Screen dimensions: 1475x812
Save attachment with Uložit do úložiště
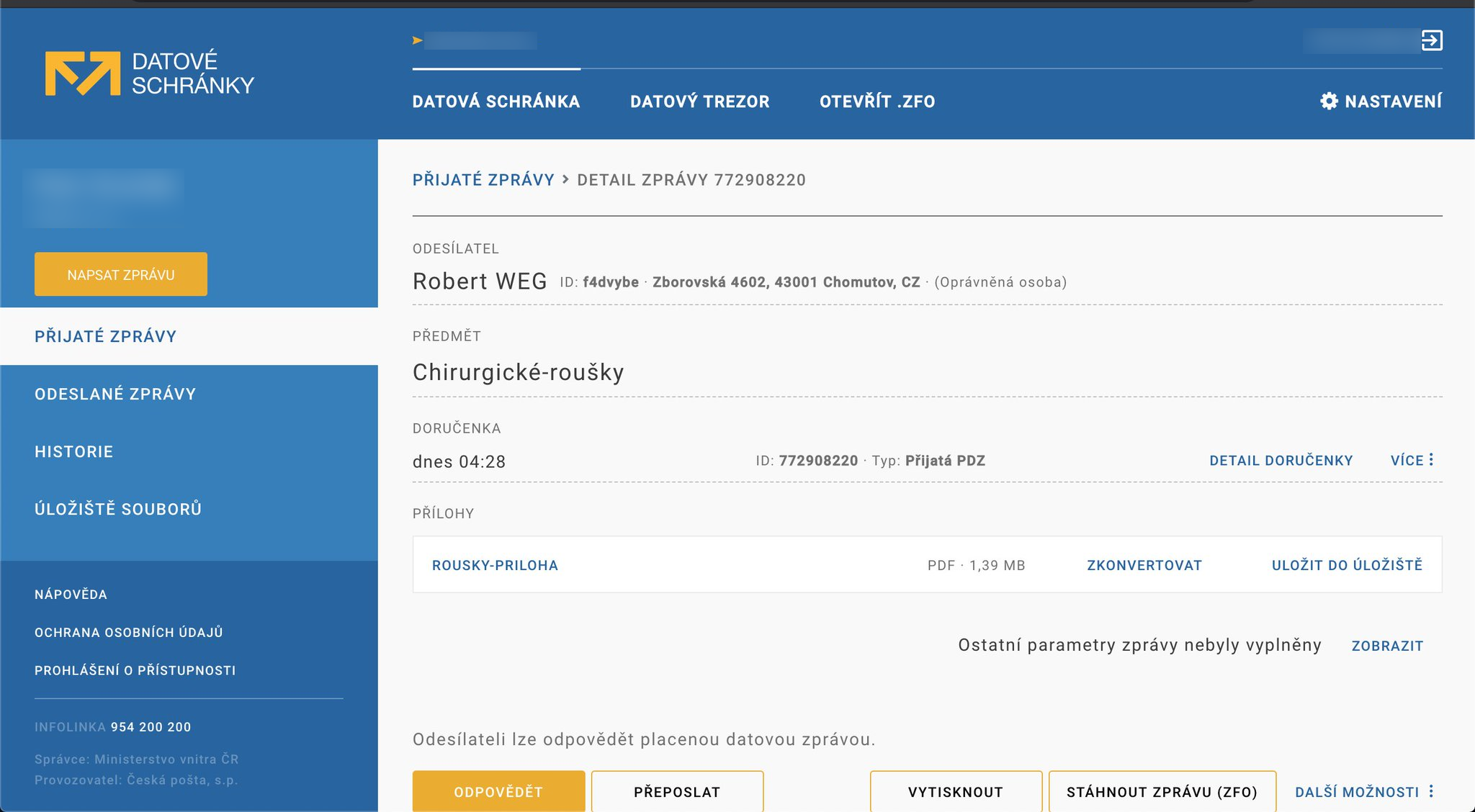coord(1347,565)
